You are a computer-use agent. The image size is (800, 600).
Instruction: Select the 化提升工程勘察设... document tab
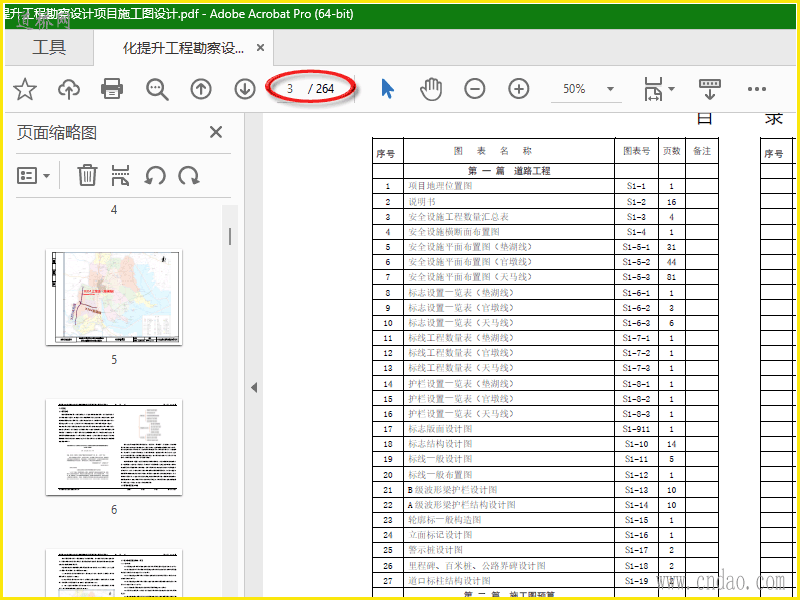tap(183, 48)
